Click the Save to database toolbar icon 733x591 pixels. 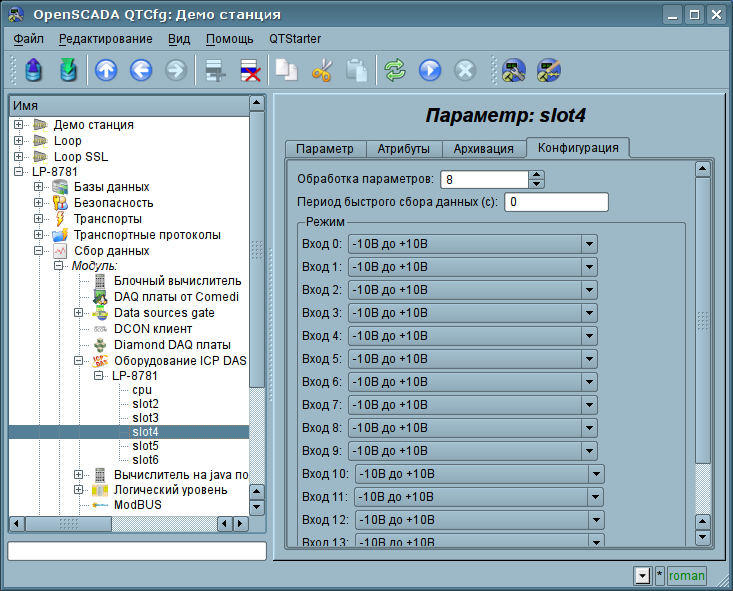[x=68, y=70]
